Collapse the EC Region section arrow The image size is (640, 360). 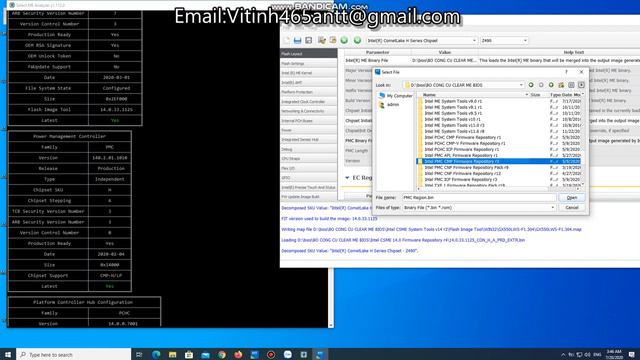347,178
